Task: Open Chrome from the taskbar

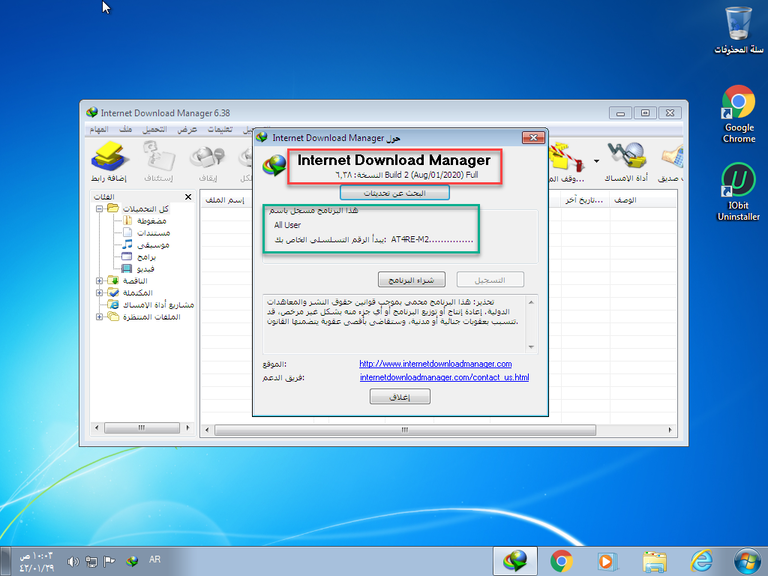Action: 561,561
